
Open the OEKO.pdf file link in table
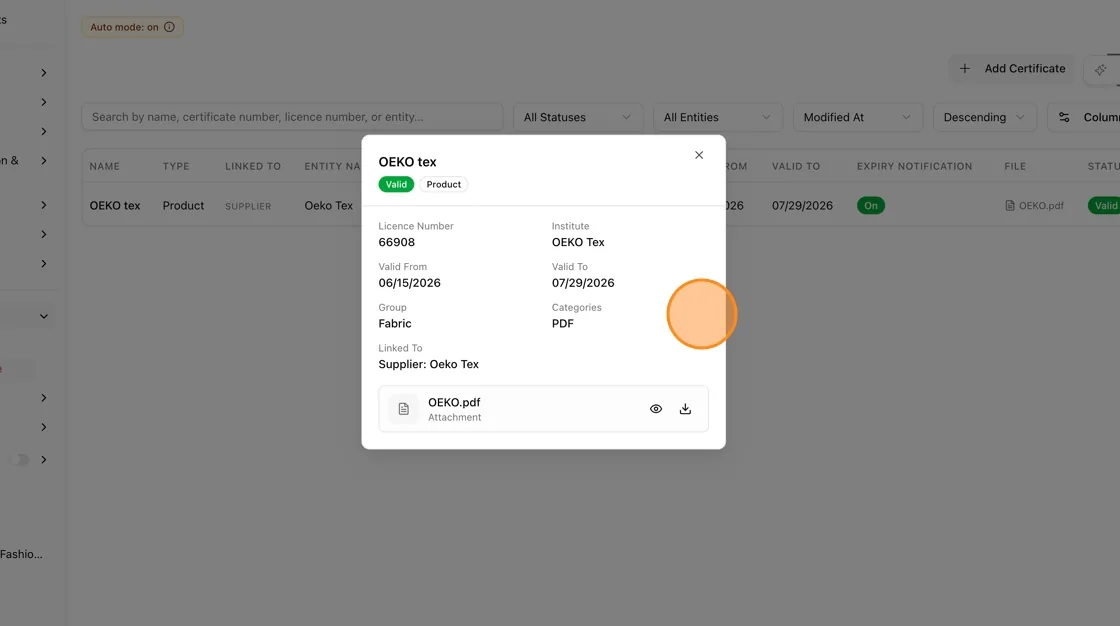(1034, 206)
